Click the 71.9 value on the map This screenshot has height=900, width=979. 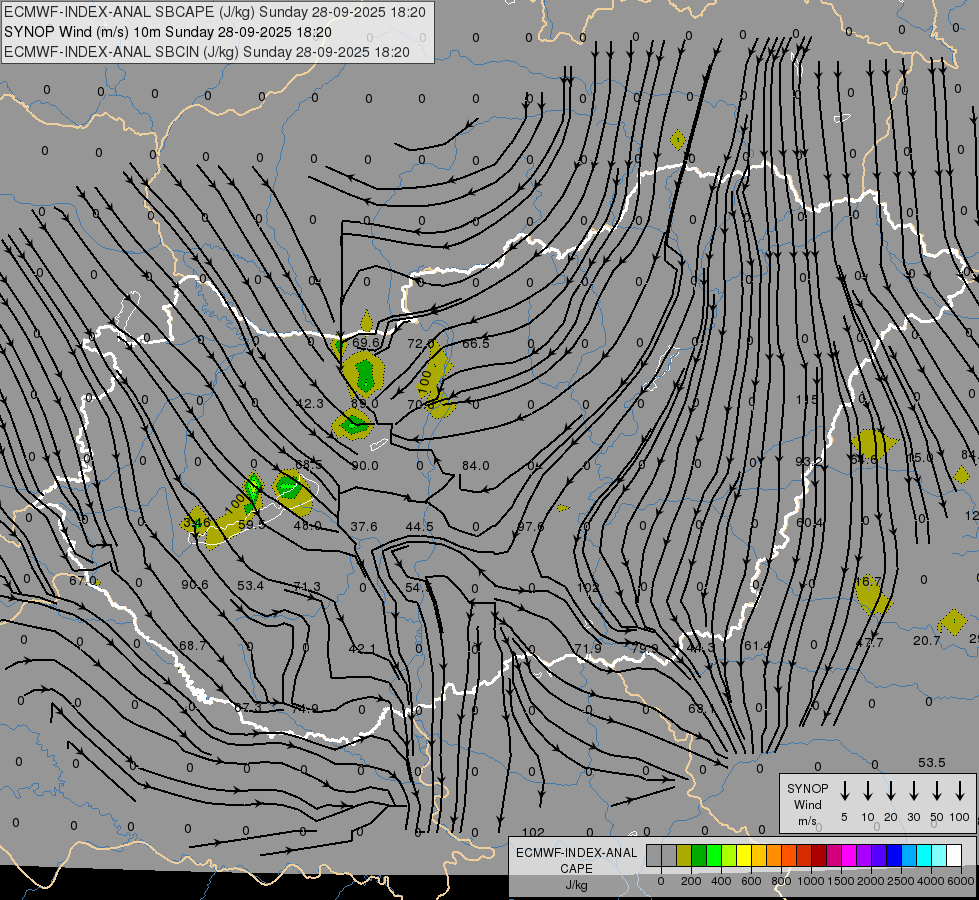[x=588, y=648]
